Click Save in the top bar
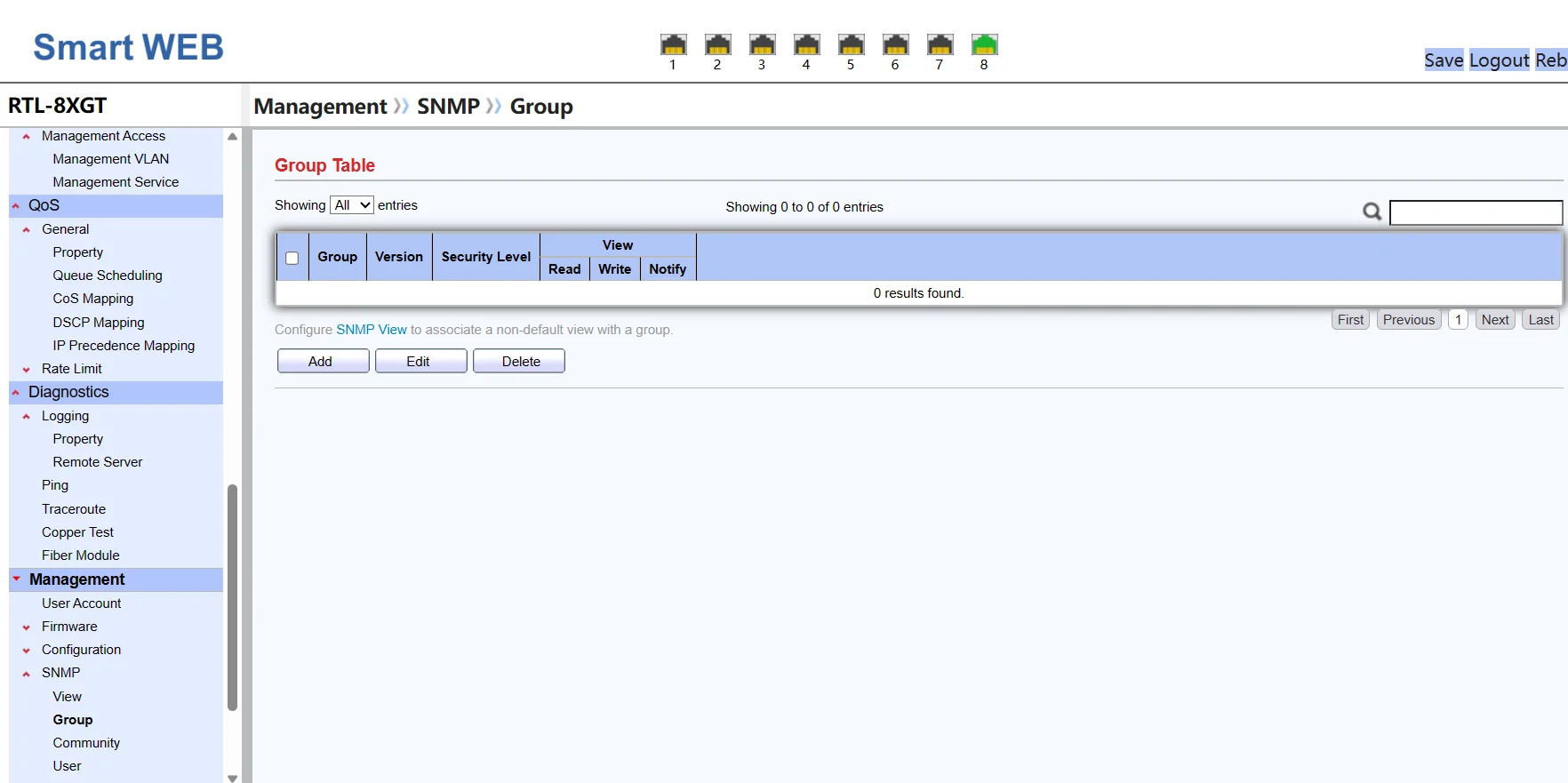1568x783 pixels. point(1443,60)
